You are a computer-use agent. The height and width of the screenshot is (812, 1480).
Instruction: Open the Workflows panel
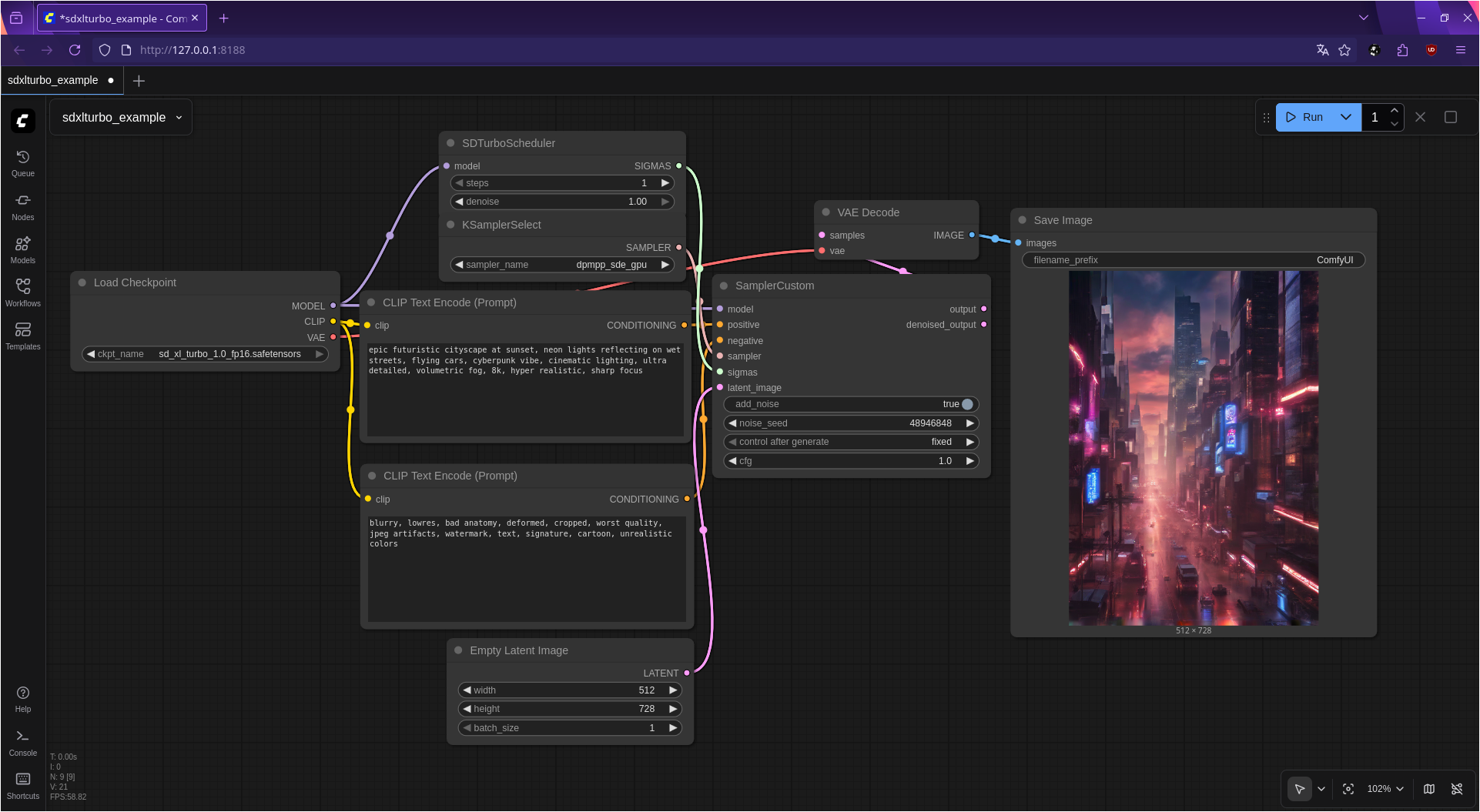click(22, 291)
